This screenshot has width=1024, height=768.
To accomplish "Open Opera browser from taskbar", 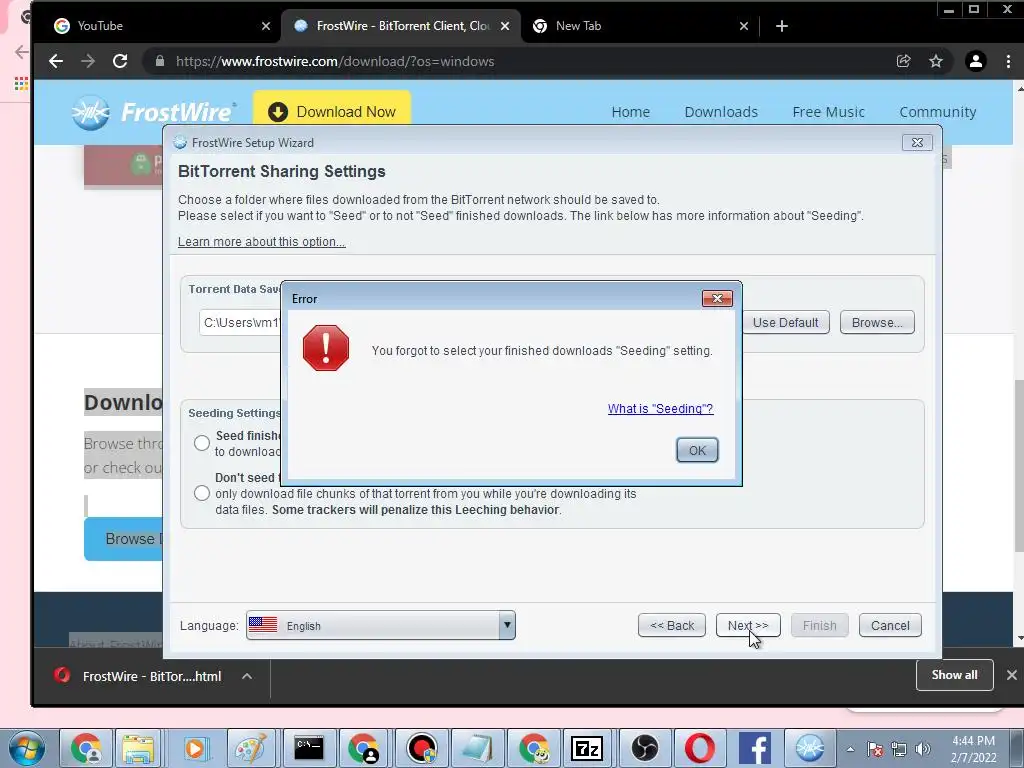I will tap(699, 748).
